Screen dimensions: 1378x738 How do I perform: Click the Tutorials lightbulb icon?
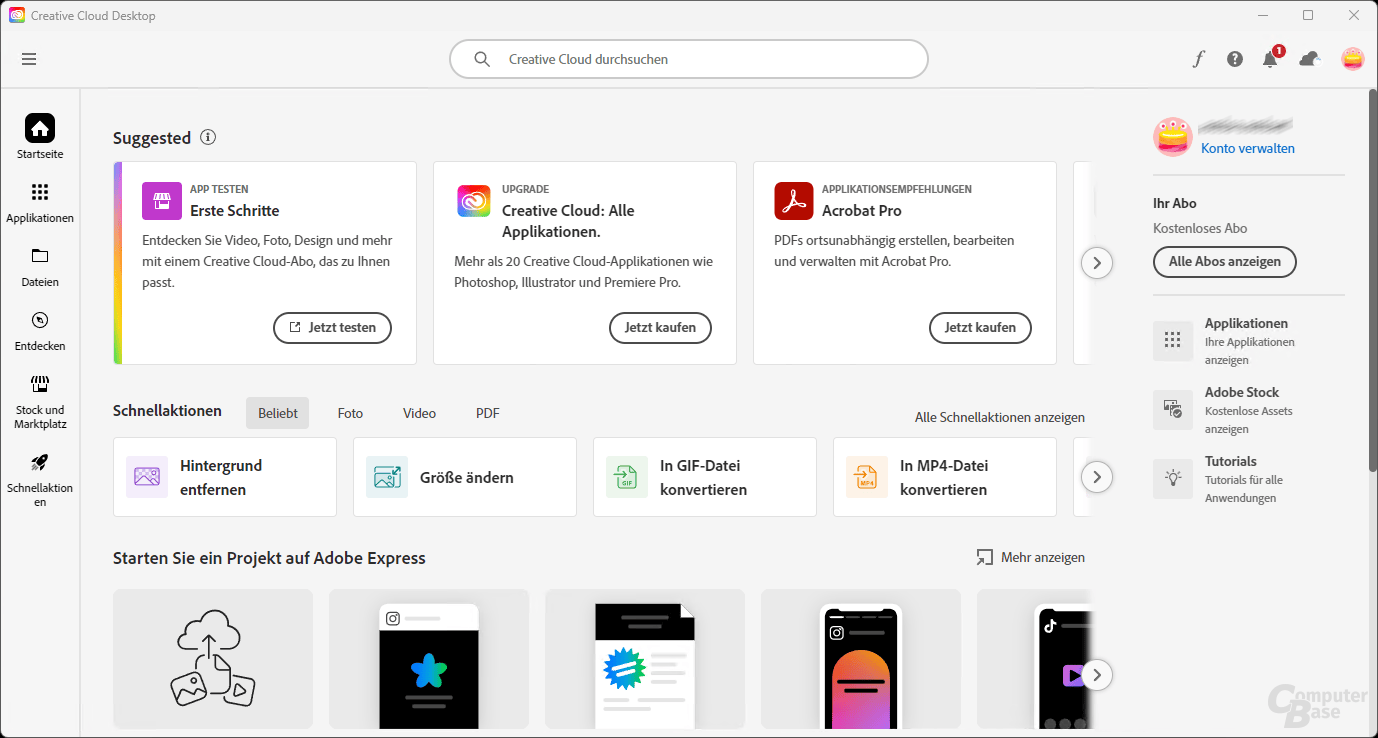pyautogui.click(x=1173, y=479)
